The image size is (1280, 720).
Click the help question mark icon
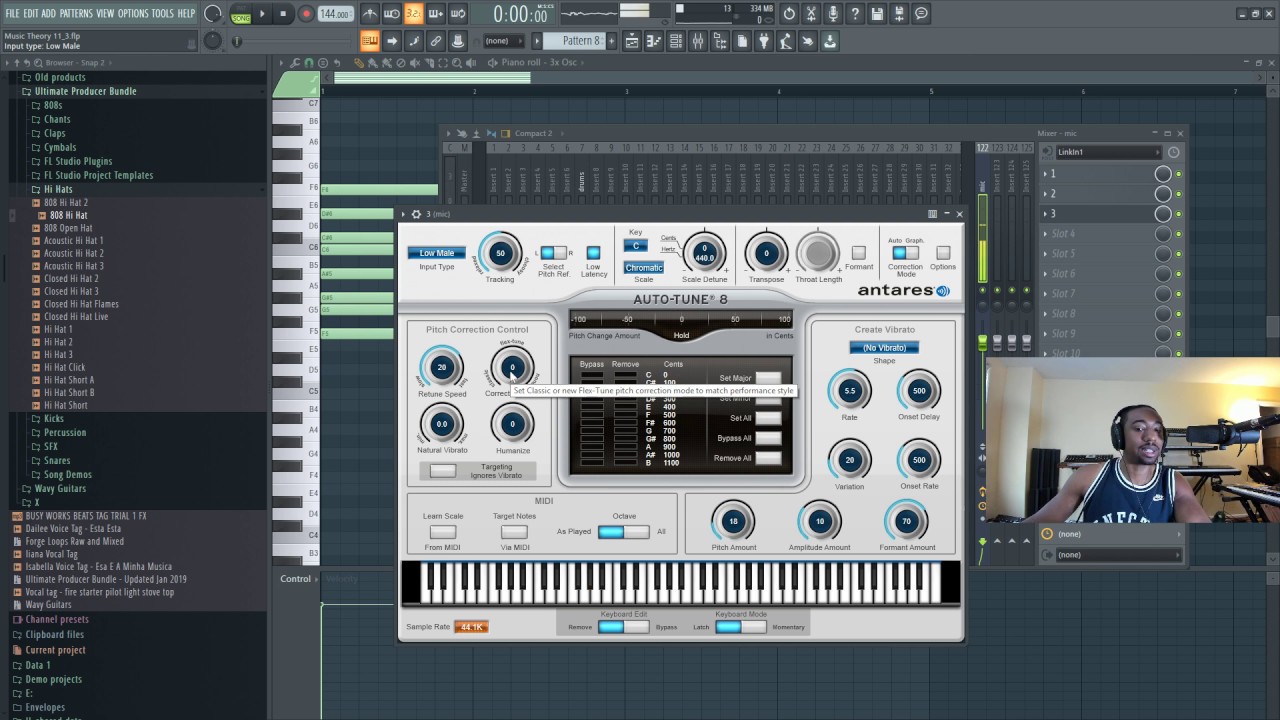coord(855,14)
